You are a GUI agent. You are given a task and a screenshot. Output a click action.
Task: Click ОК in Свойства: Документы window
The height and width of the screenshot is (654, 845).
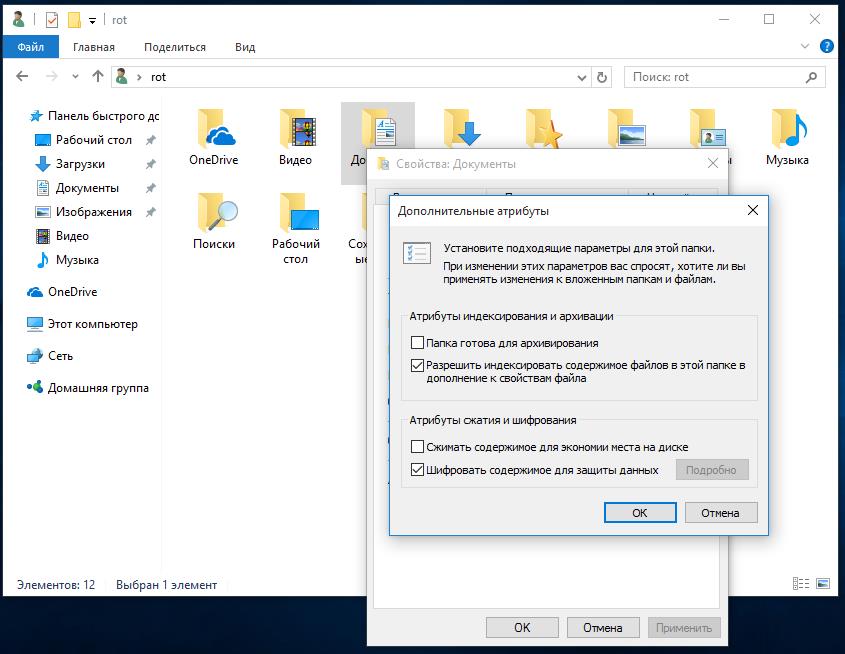click(x=522, y=628)
